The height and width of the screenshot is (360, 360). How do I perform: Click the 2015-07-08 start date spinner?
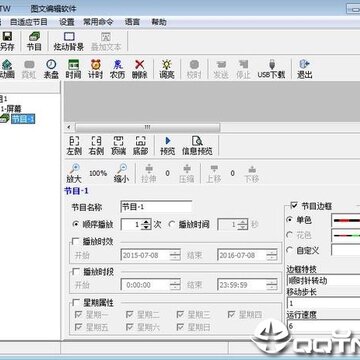(175, 255)
